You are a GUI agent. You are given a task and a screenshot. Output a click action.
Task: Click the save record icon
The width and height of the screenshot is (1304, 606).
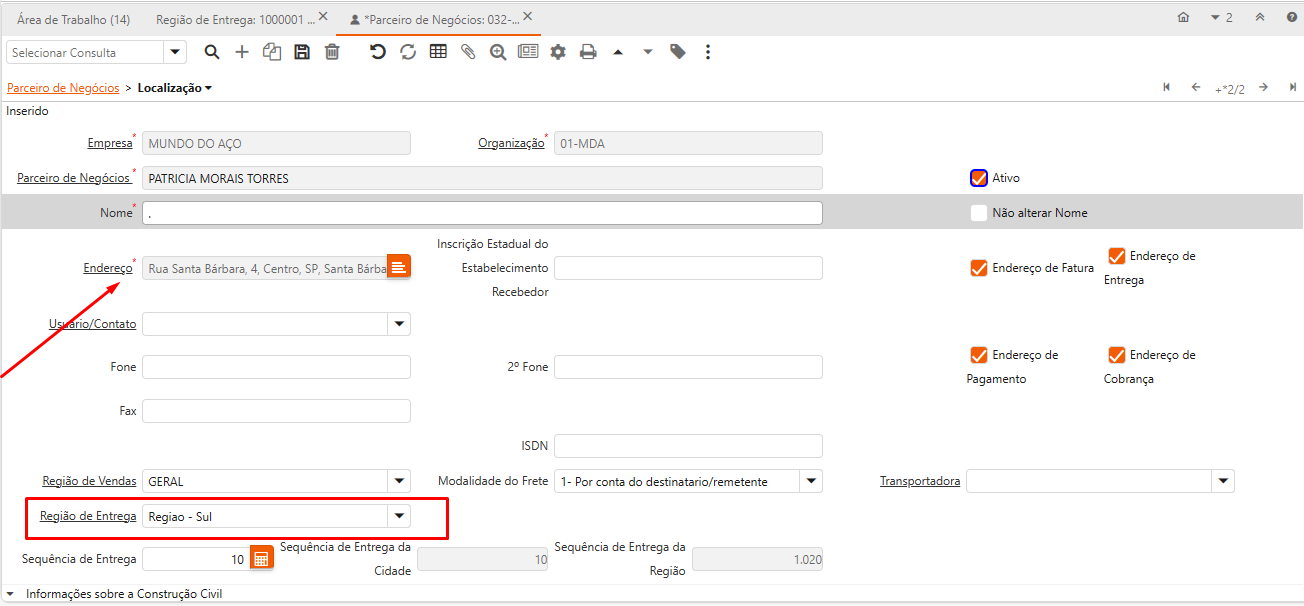[302, 52]
